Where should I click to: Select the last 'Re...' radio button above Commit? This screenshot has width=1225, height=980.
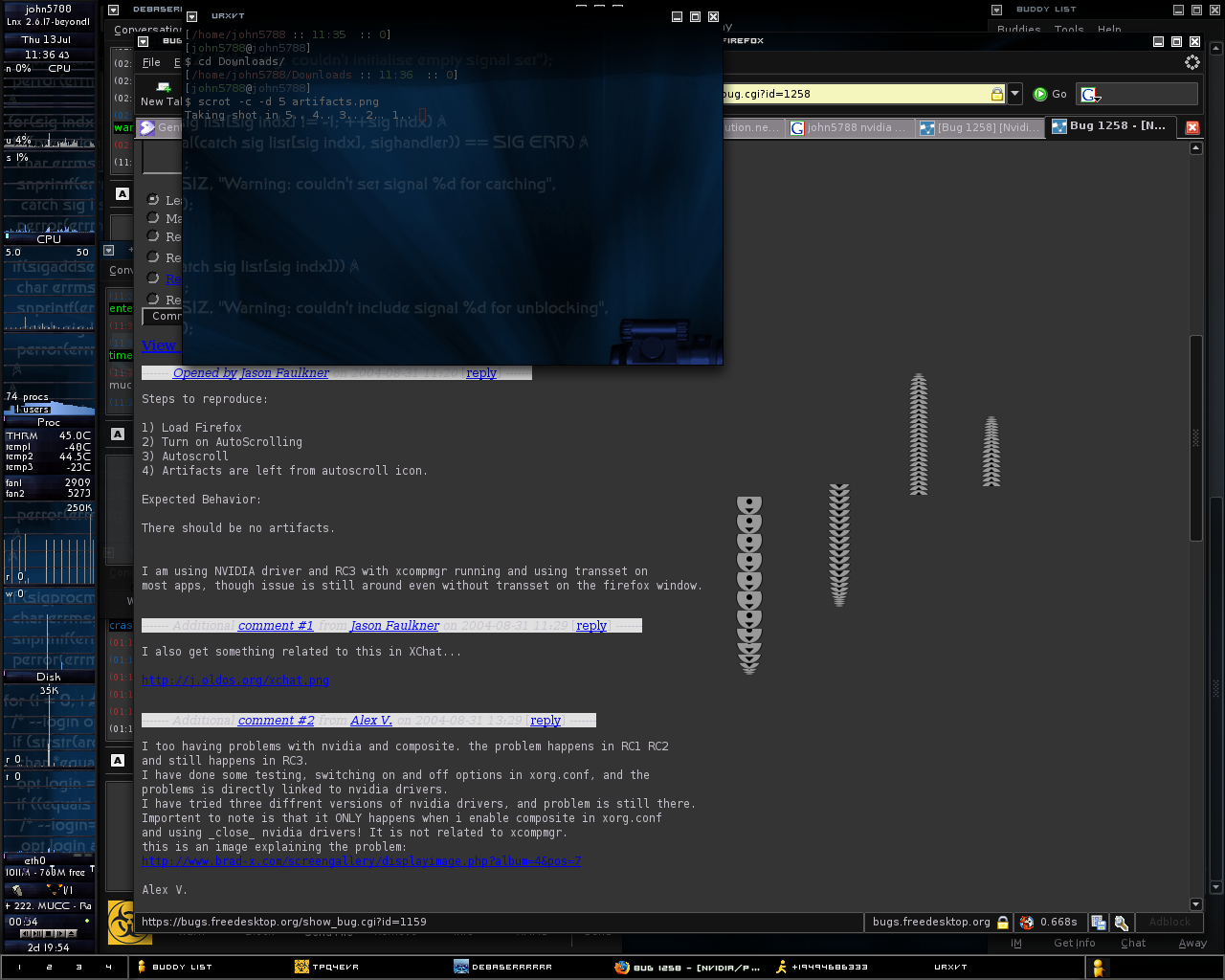click(x=153, y=300)
